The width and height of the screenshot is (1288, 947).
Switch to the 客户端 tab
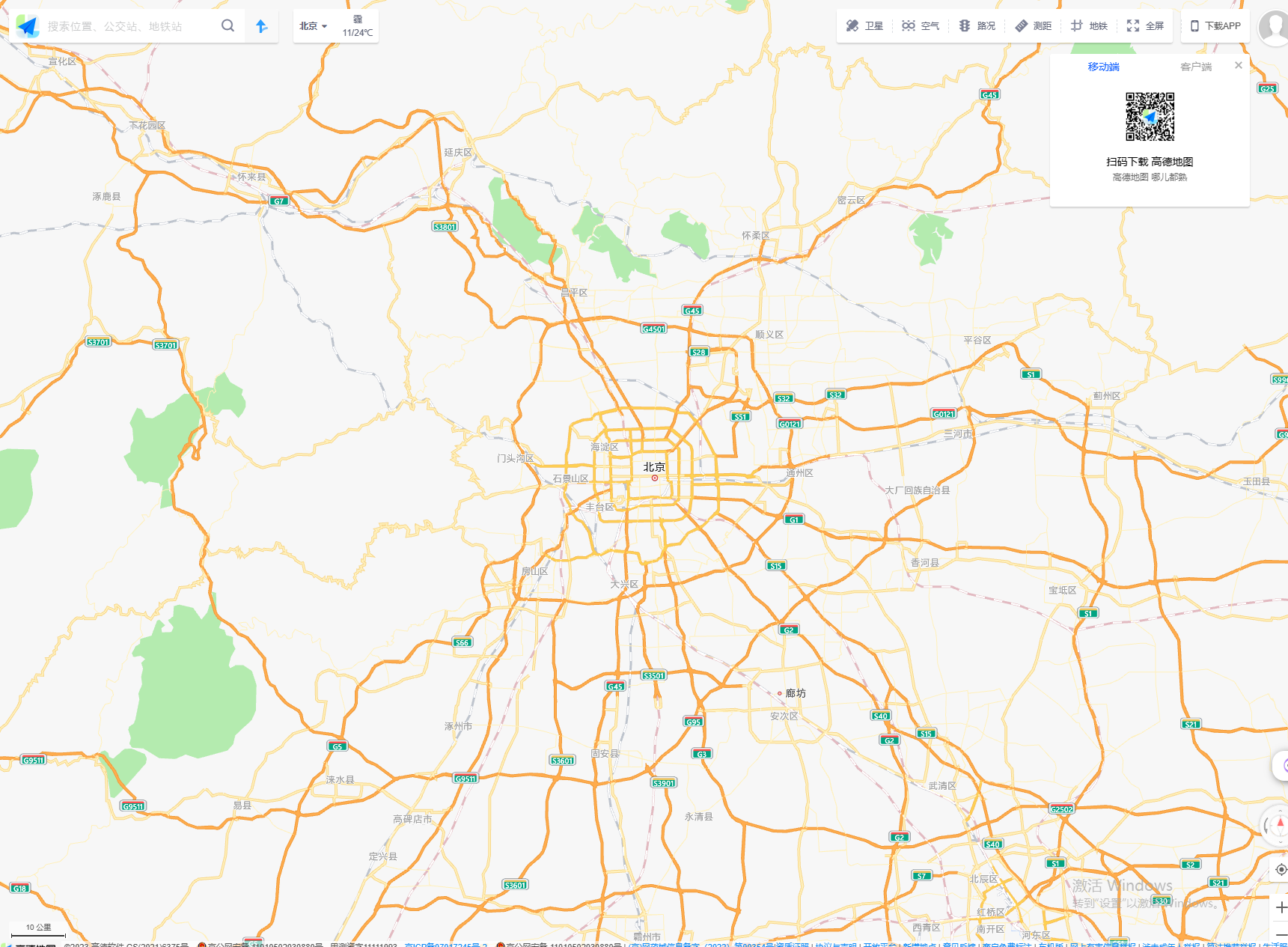pos(1196,67)
